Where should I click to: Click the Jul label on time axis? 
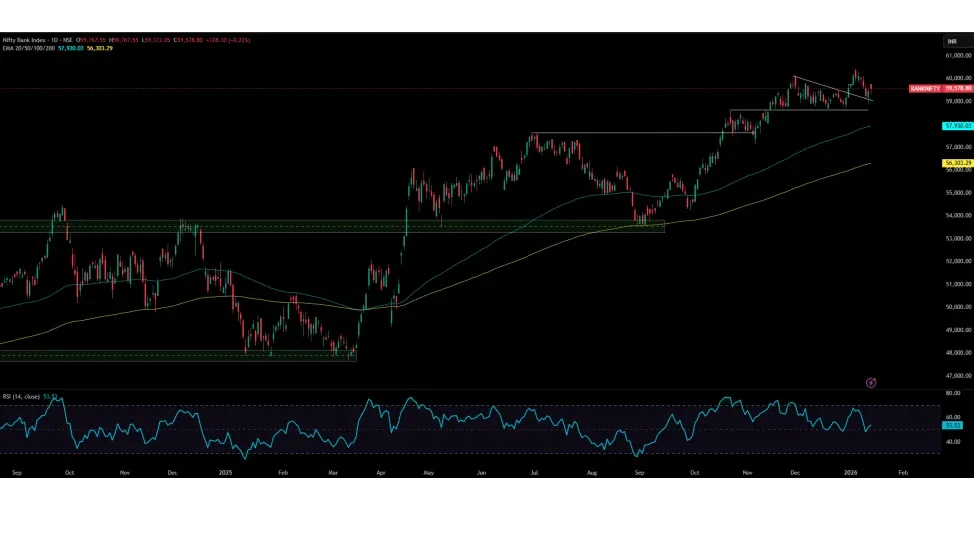click(534, 473)
